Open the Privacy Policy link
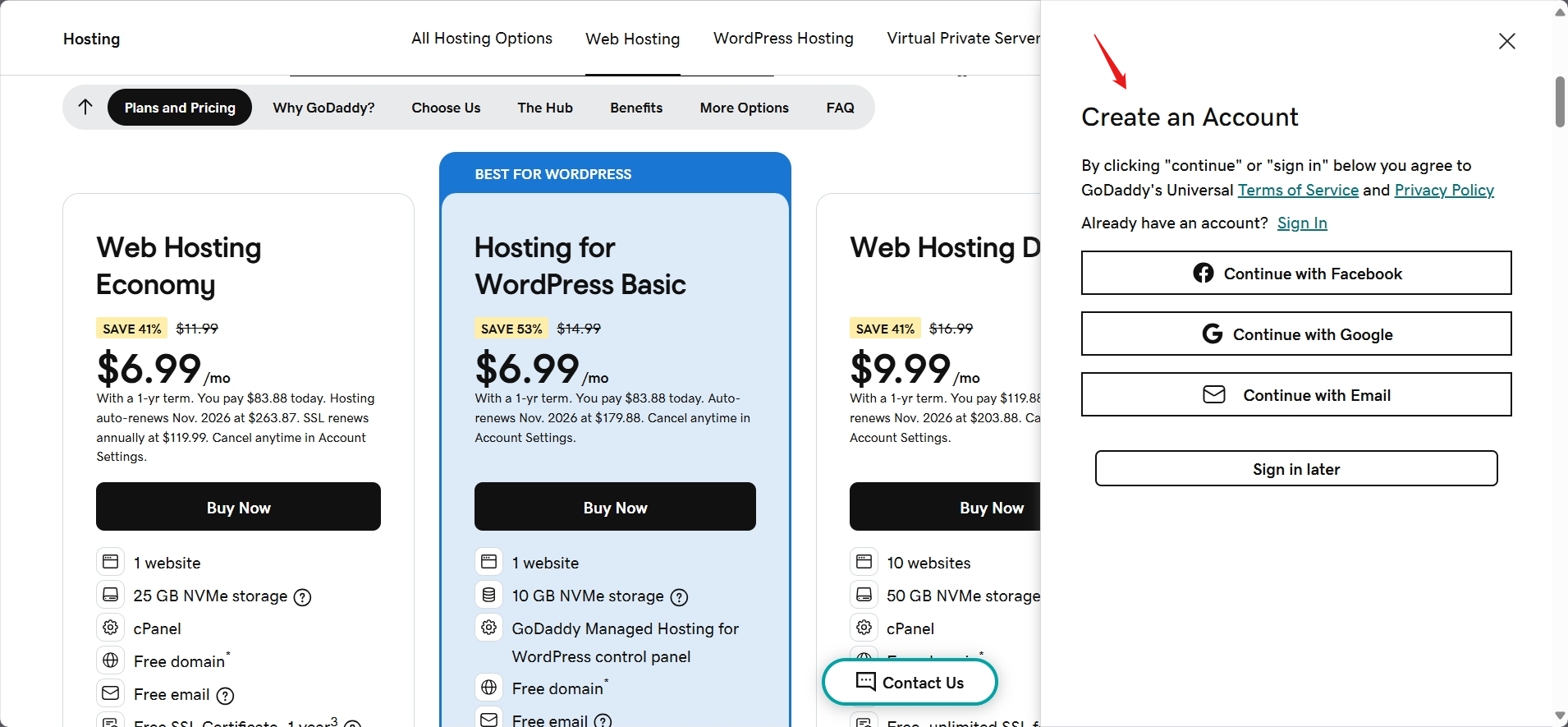This screenshot has height=727, width=1568. click(x=1444, y=191)
